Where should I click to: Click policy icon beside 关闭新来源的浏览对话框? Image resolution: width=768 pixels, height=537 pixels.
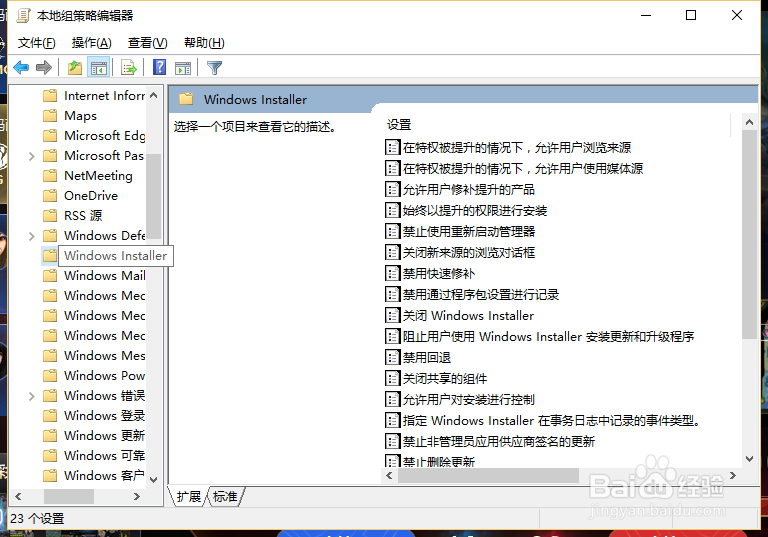(392, 252)
